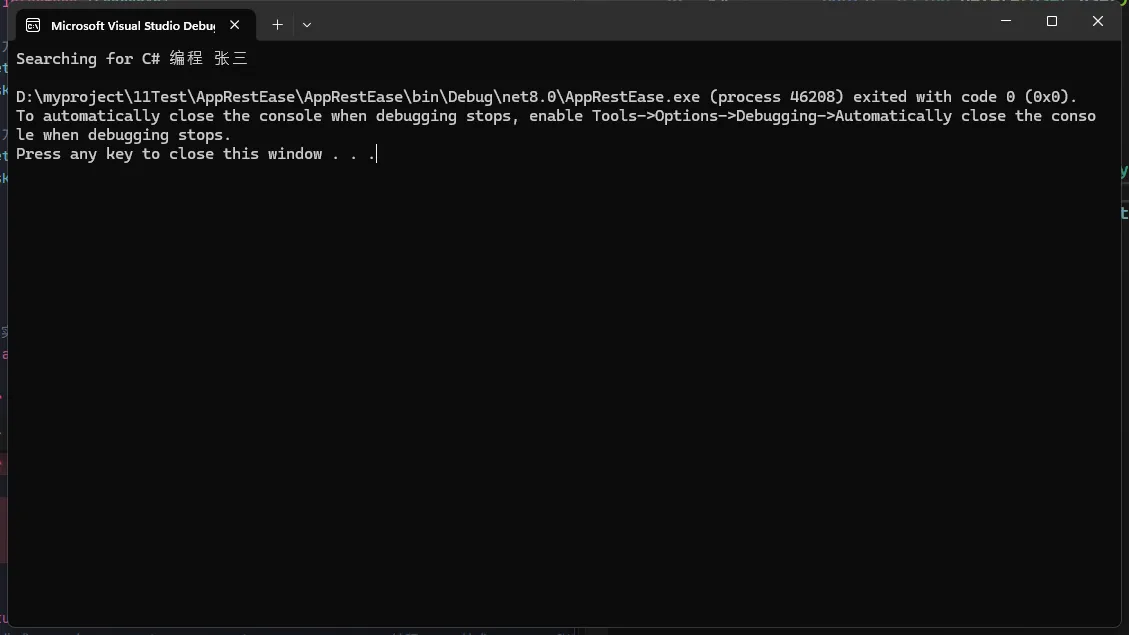Screen dimensions: 1129x635
Task: Close the terminal window
Action: point(1098,21)
